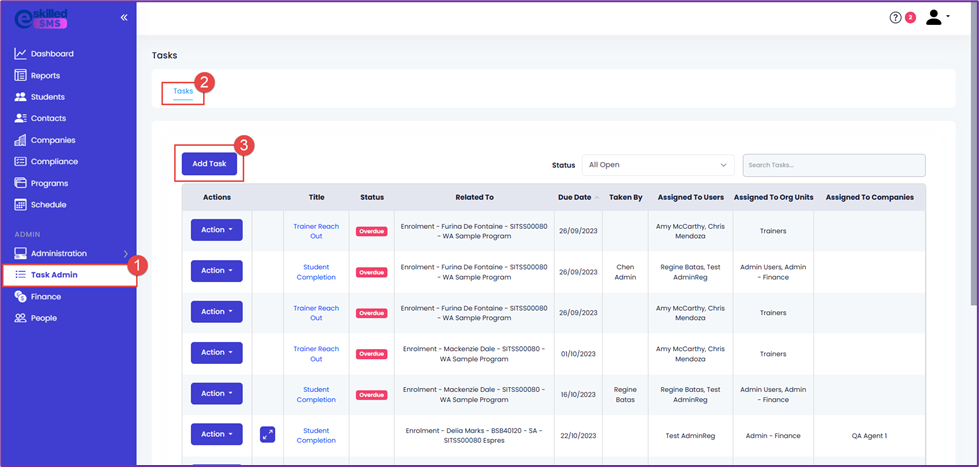Sort by Due Date column arrow
The width and height of the screenshot is (979, 467).
click(x=596, y=197)
